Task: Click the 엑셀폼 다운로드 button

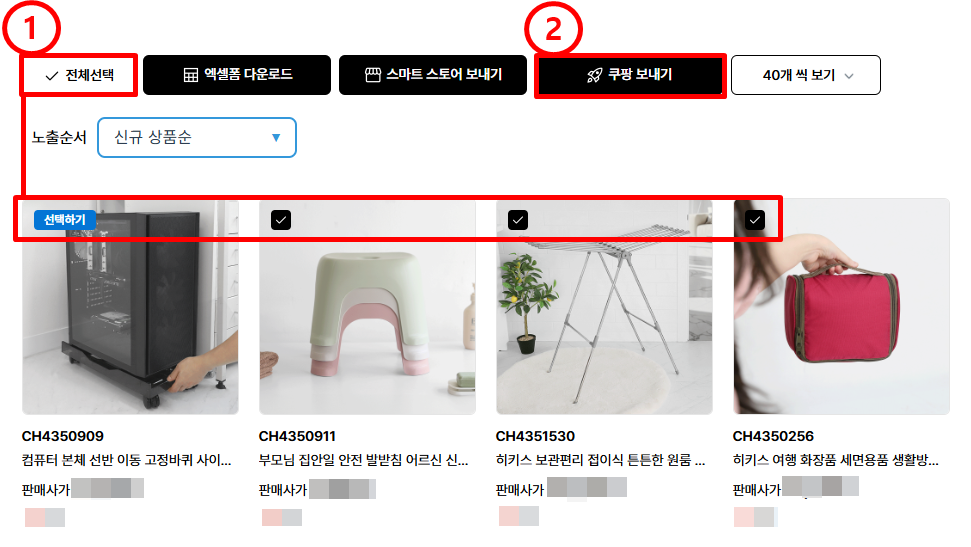Action: (x=237, y=75)
